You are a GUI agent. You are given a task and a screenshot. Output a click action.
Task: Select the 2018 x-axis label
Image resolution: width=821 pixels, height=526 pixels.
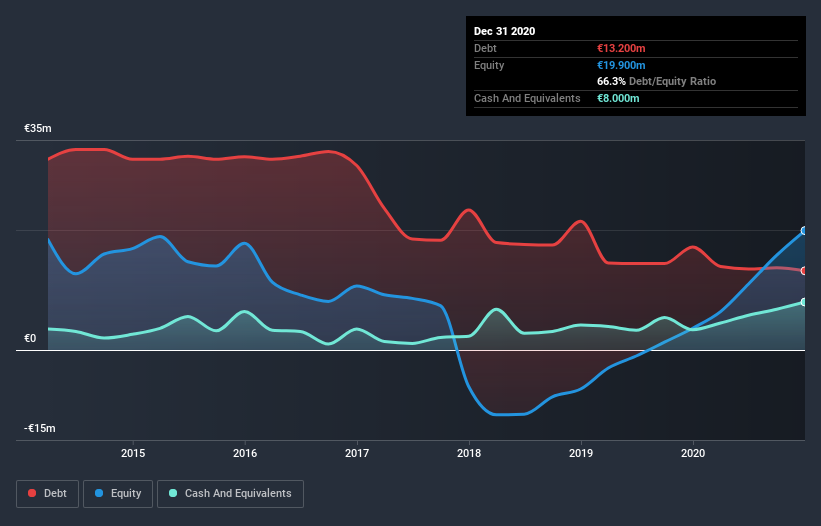pos(469,453)
